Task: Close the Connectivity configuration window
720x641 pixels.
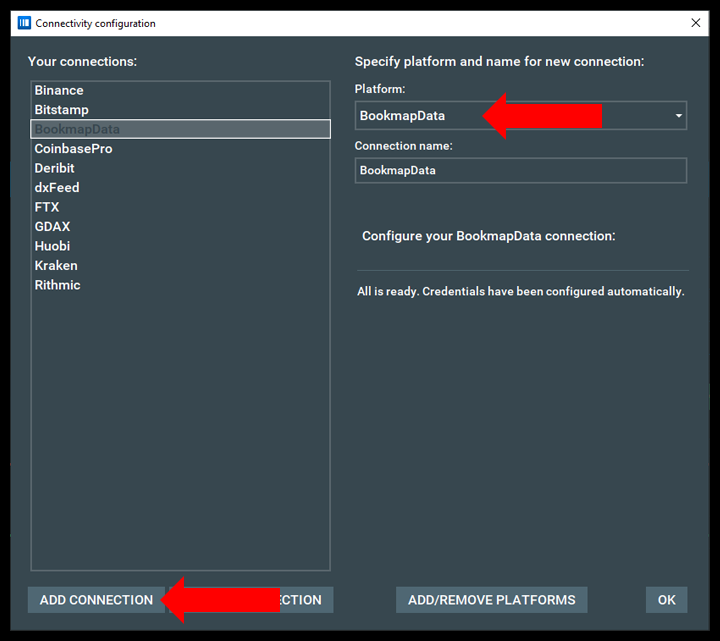Action: [696, 23]
